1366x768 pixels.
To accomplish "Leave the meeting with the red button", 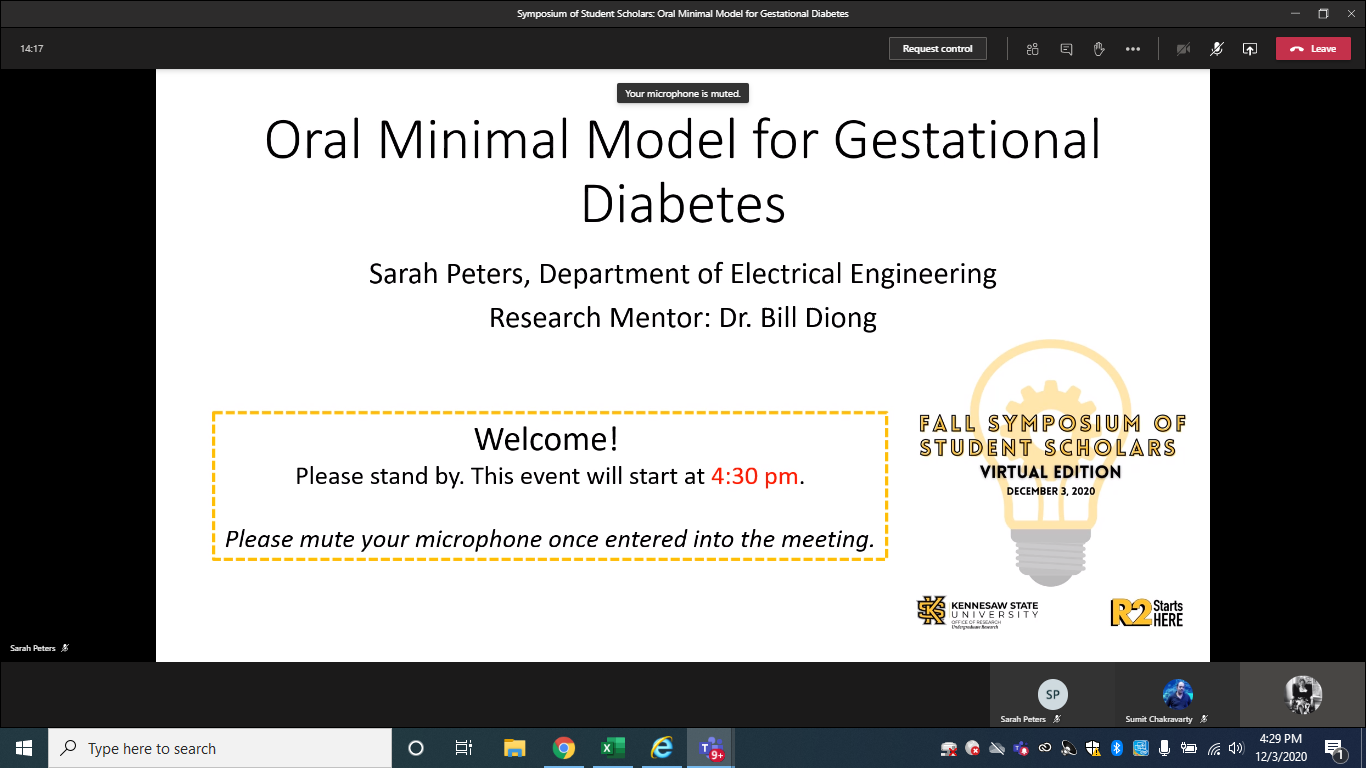I will tap(1313, 49).
